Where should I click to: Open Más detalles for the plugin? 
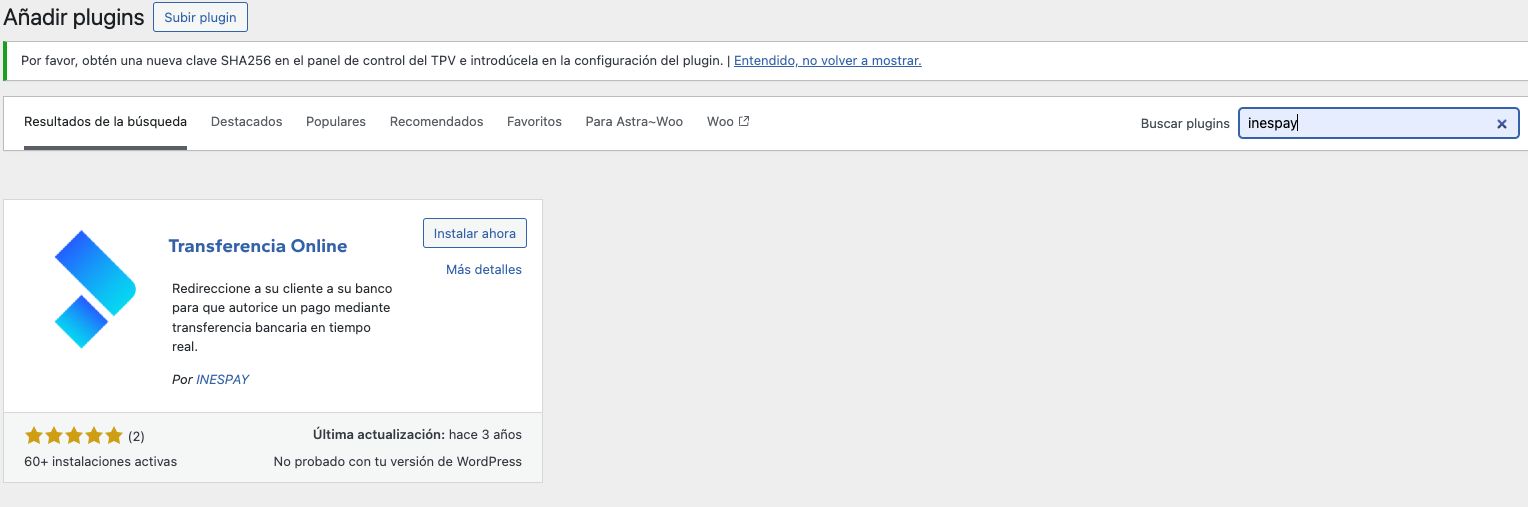coord(483,269)
